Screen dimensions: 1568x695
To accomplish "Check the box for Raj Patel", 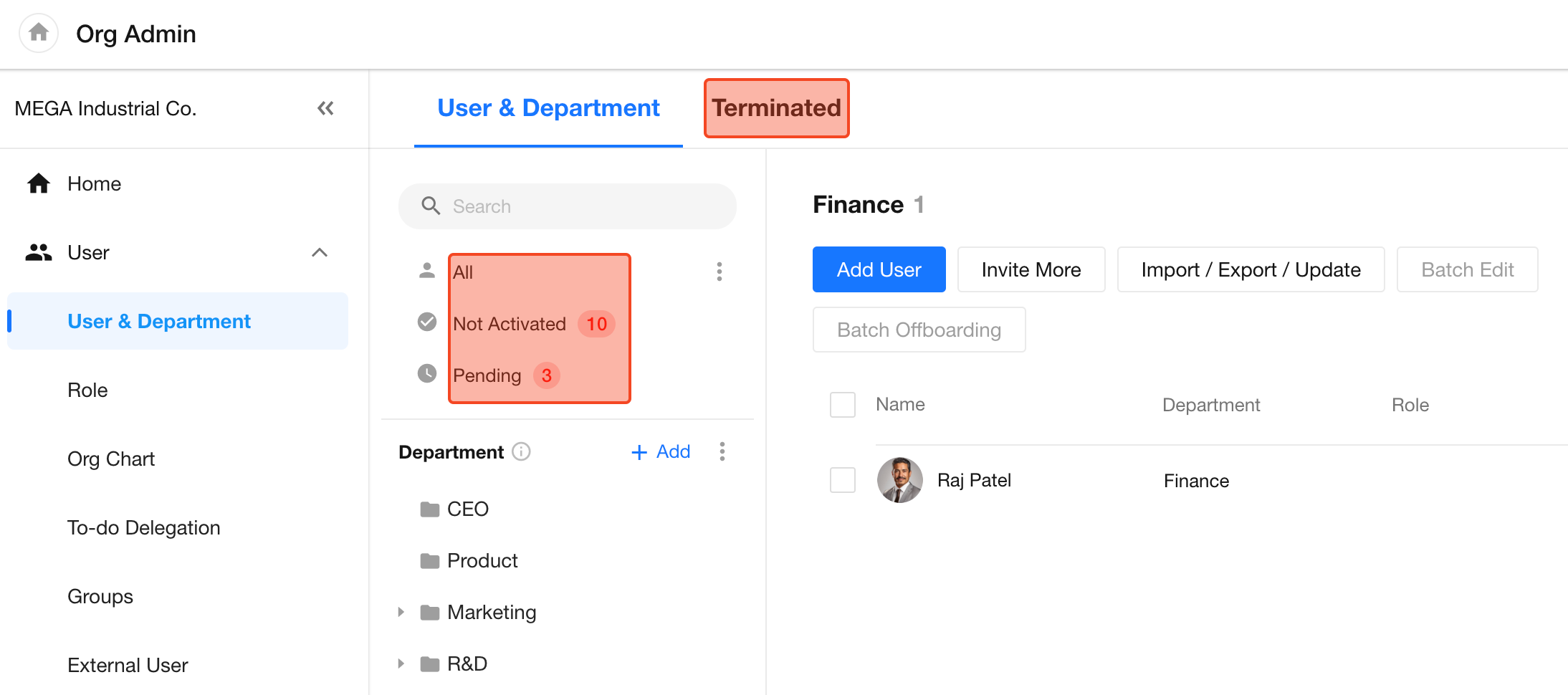I will point(842,480).
